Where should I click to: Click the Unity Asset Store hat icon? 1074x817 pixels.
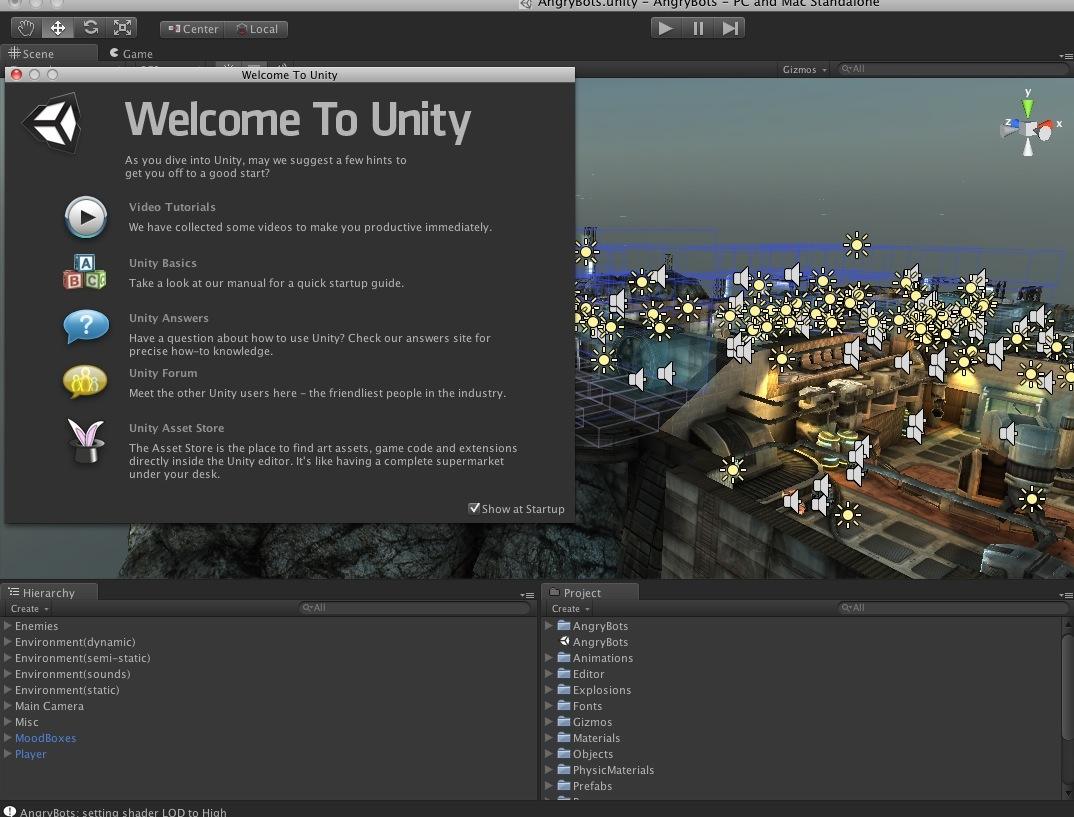[86, 441]
